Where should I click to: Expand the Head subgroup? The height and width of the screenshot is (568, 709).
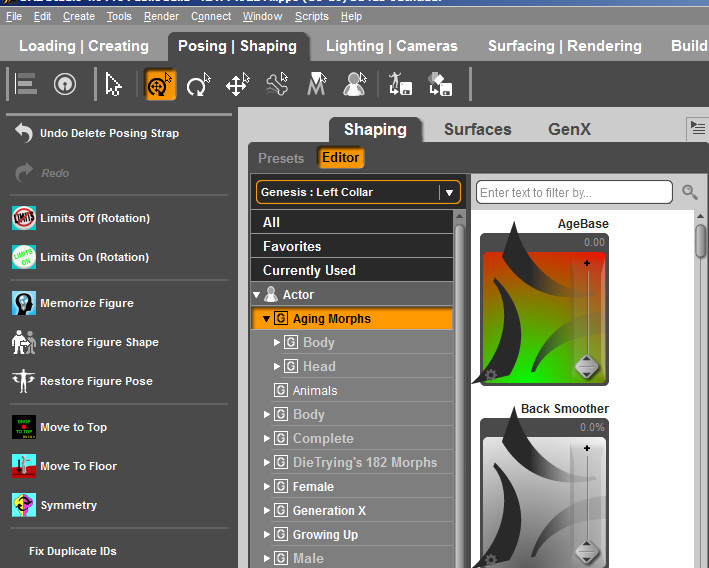click(277, 366)
